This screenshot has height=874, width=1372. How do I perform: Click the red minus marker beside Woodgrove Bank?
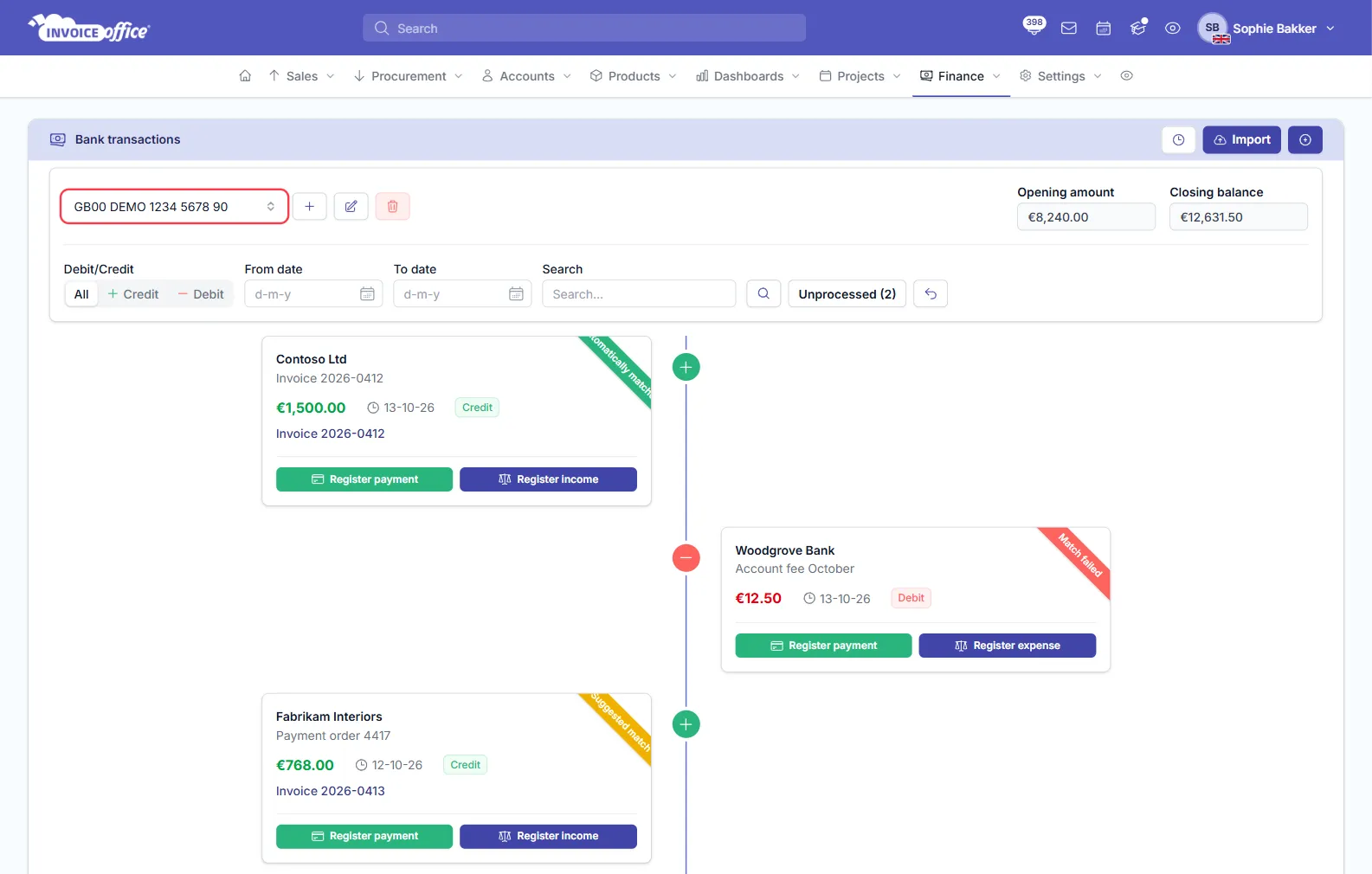click(x=686, y=558)
